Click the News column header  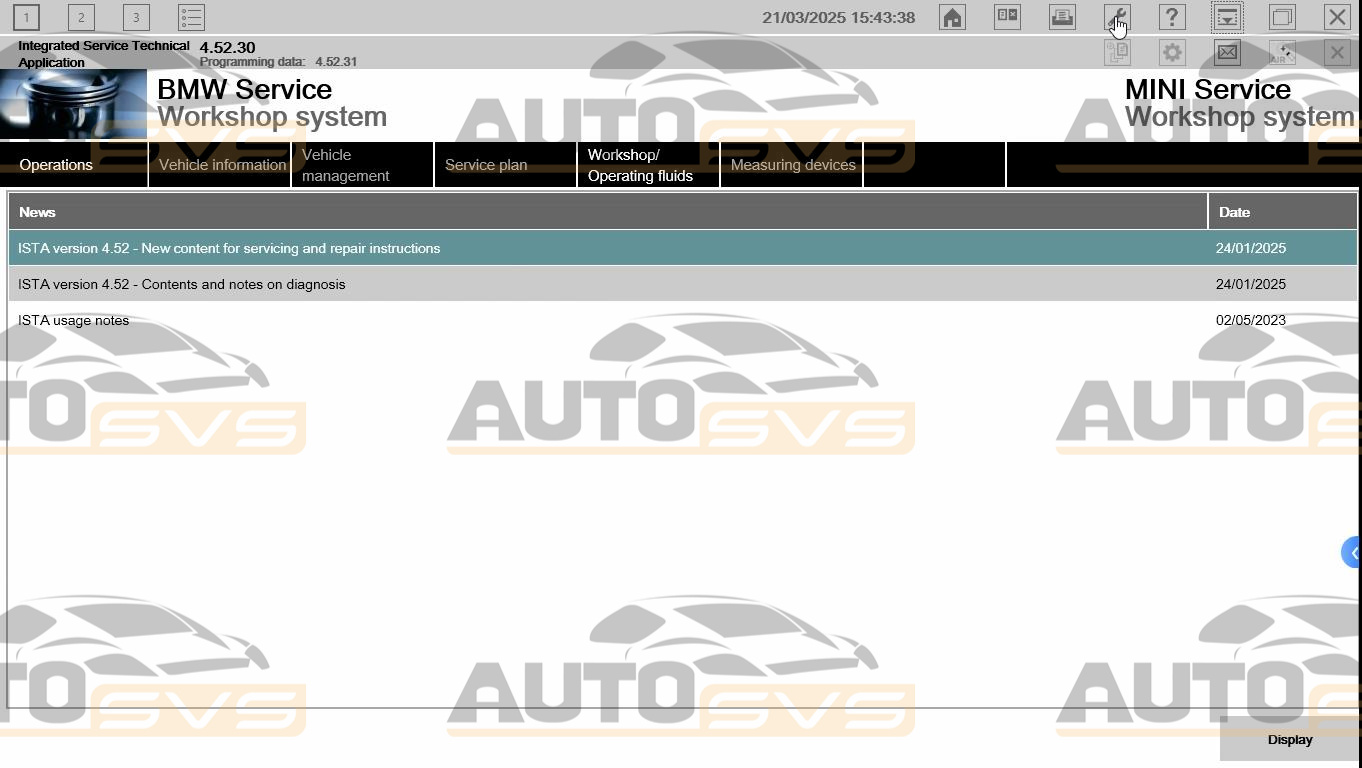[x=608, y=212]
